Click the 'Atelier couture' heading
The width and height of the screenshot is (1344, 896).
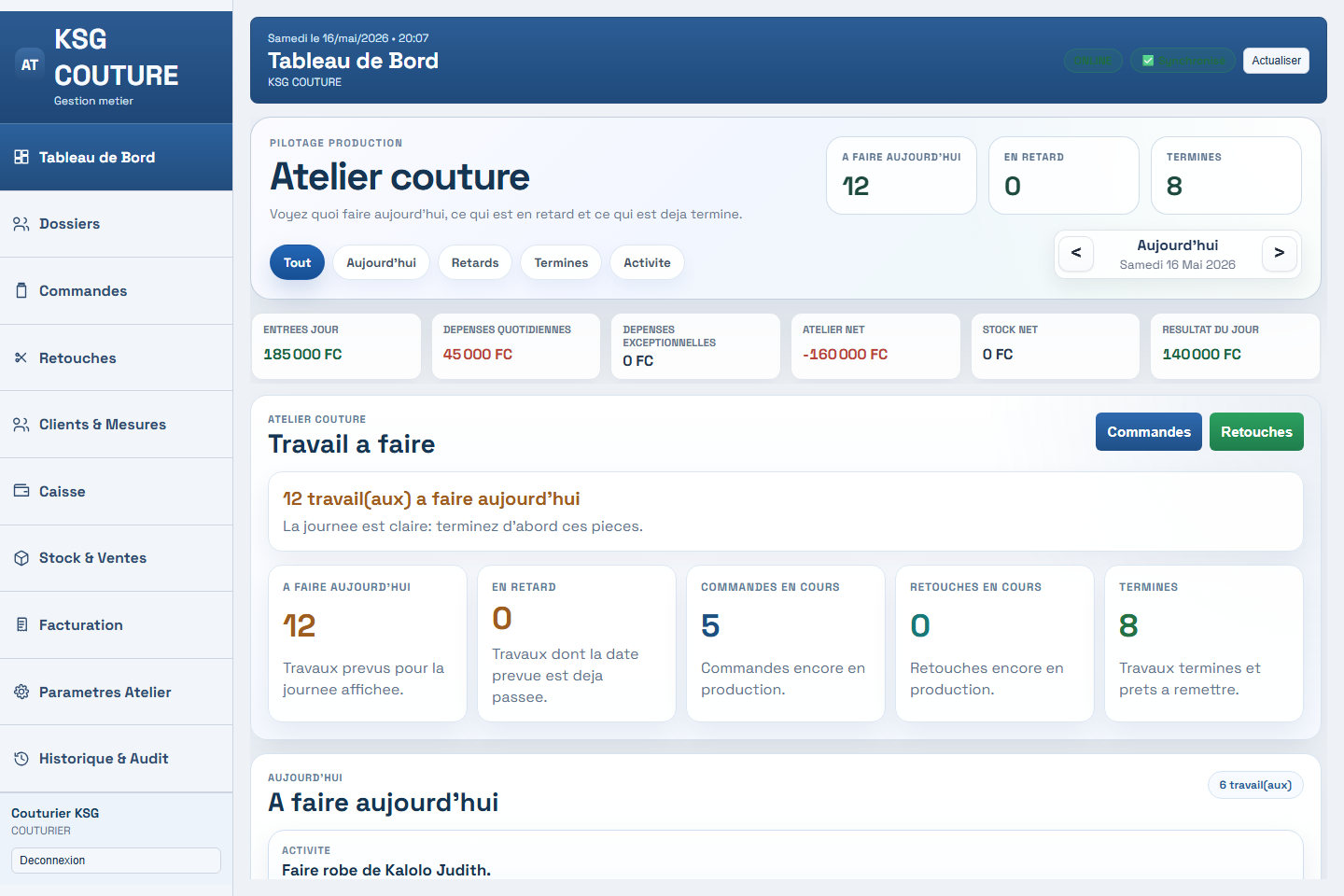pos(399,176)
